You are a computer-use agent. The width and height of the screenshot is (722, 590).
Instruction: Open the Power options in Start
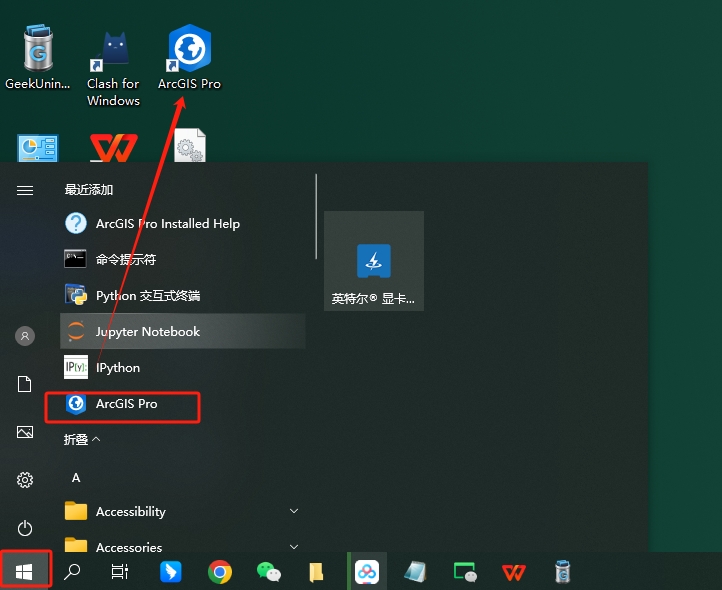(25, 528)
